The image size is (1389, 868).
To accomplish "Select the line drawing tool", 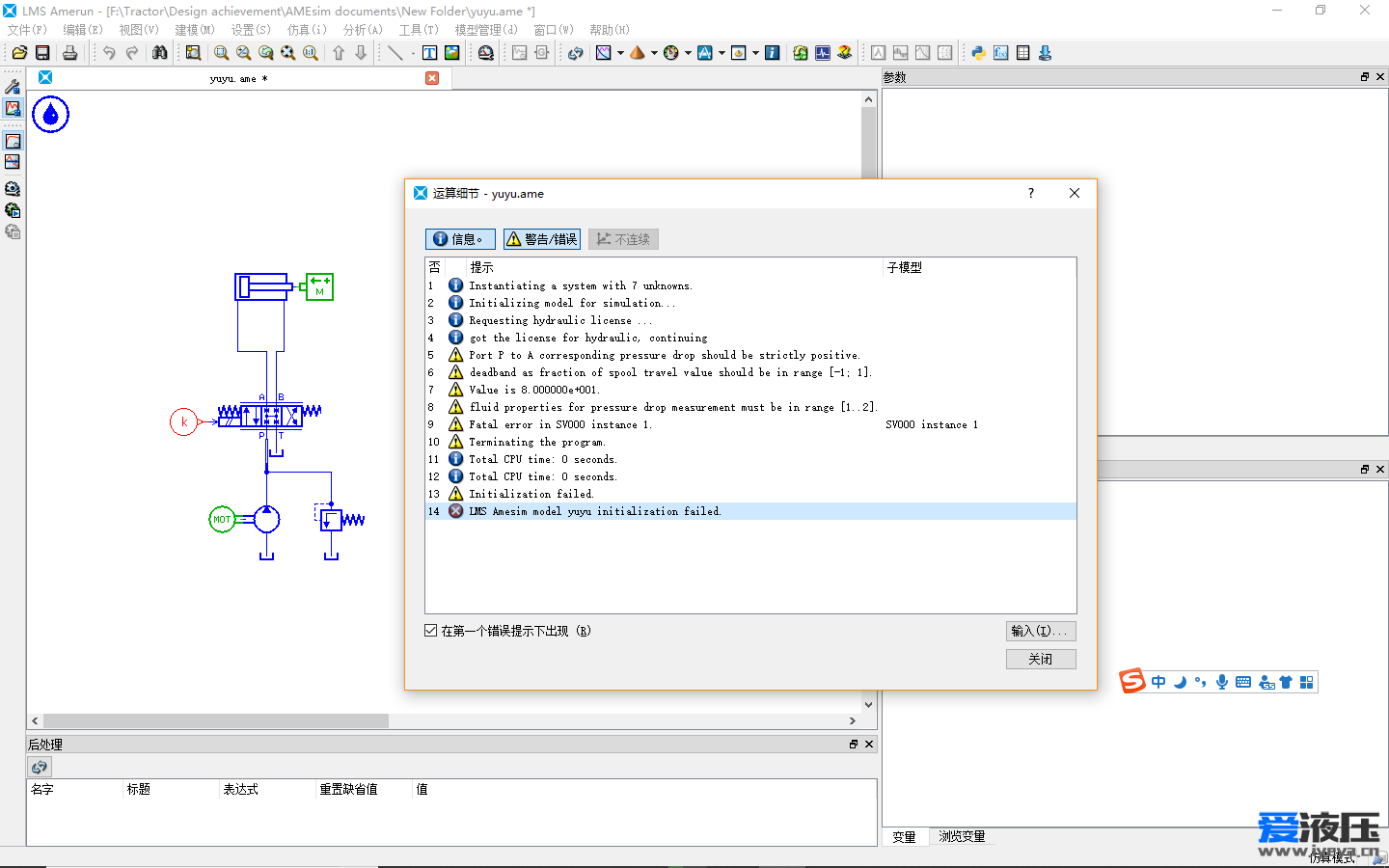I will click(395, 53).
